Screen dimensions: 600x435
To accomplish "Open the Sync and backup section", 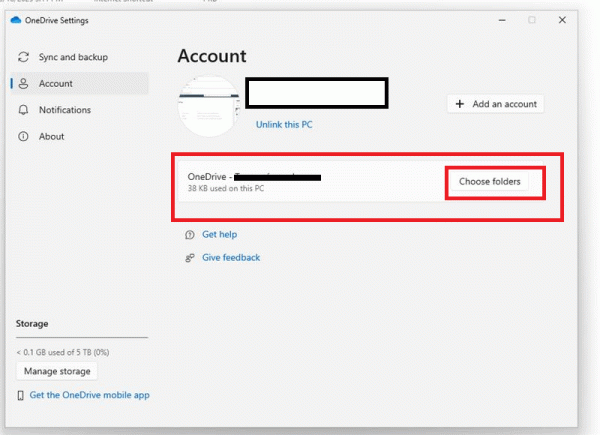I will pyautogui.click(x=73, y=58).
